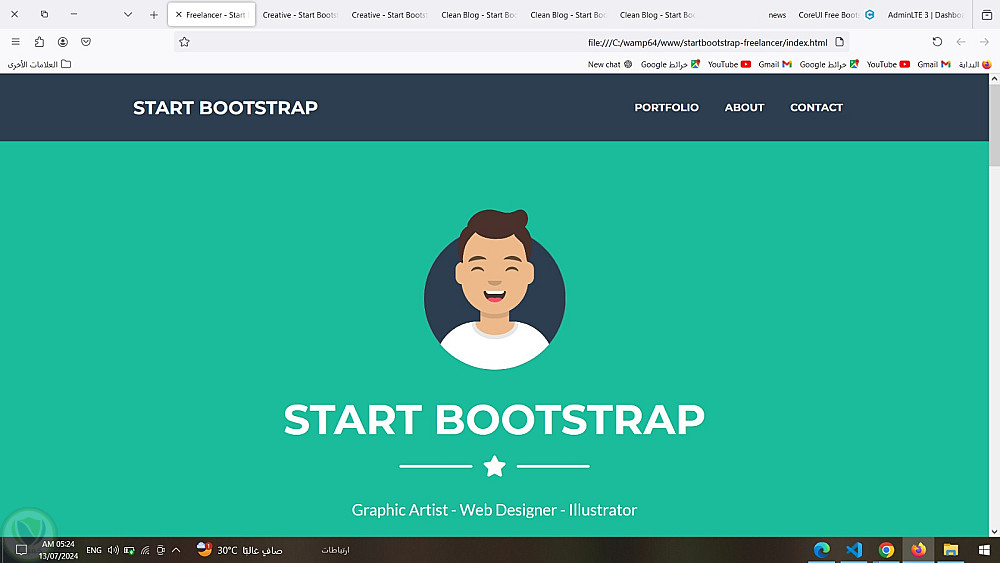Click the scrollbar down arrow
The image size is (1000, 563).
click(994, 531)
